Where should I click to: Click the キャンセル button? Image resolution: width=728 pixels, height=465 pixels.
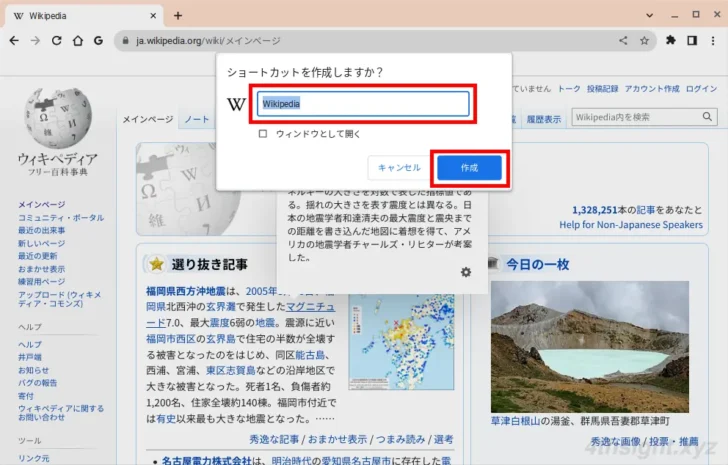[x=399, y=168]
